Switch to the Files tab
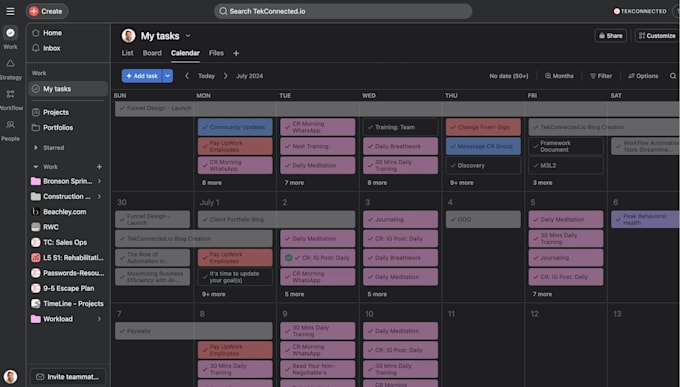This screenshot has height=387, width=680. [216, 53]
